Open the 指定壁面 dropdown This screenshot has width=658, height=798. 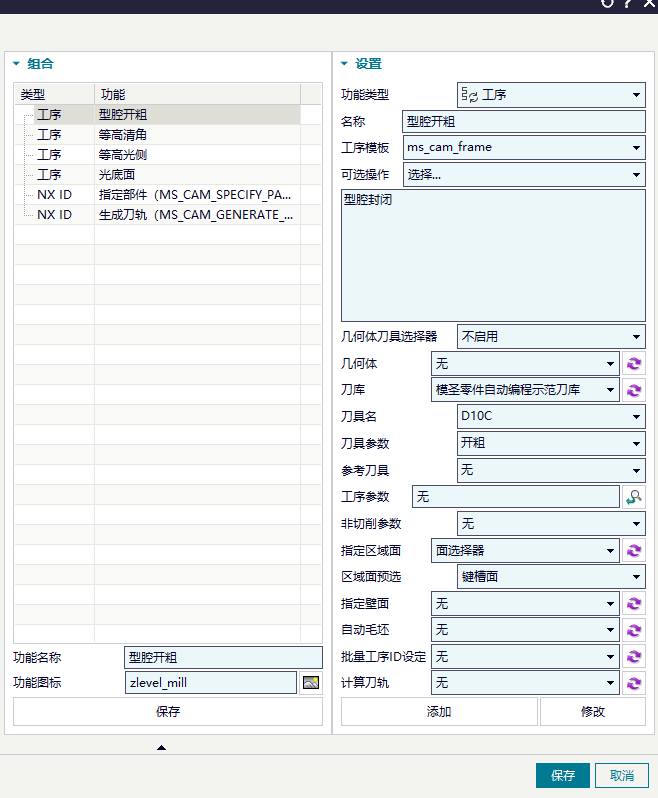click(525, 604)
